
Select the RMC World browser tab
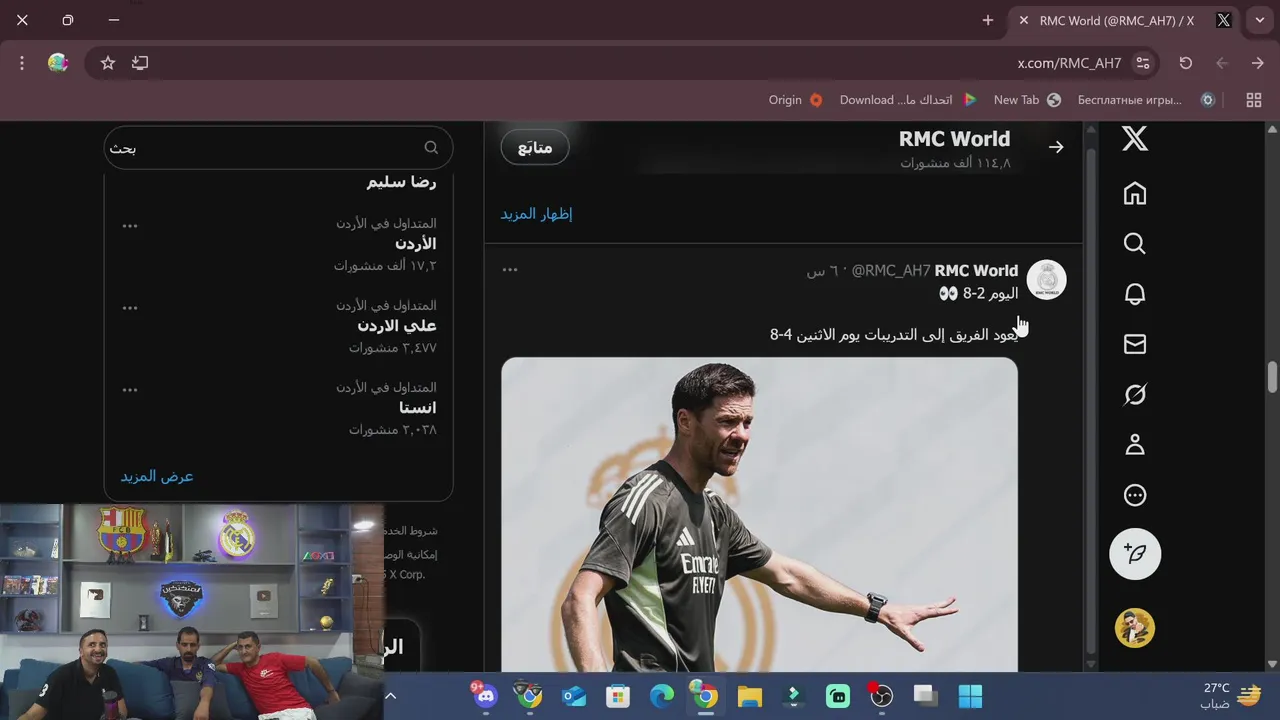(x=1125, y=20)
